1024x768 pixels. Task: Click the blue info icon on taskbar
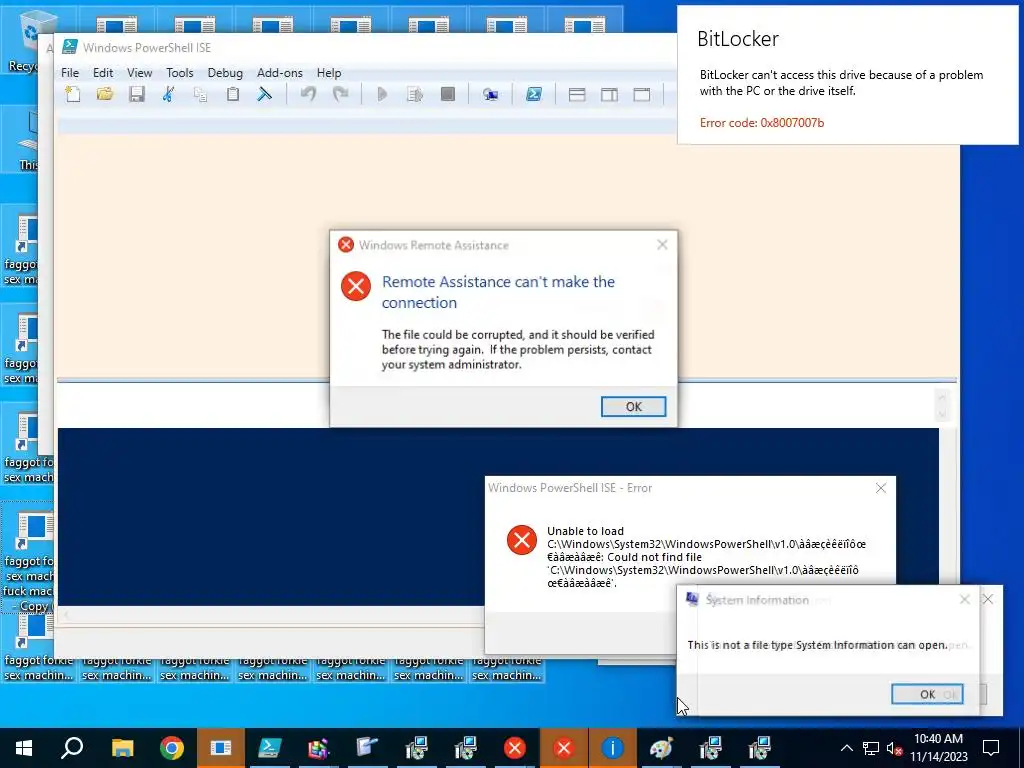(613, 748)
